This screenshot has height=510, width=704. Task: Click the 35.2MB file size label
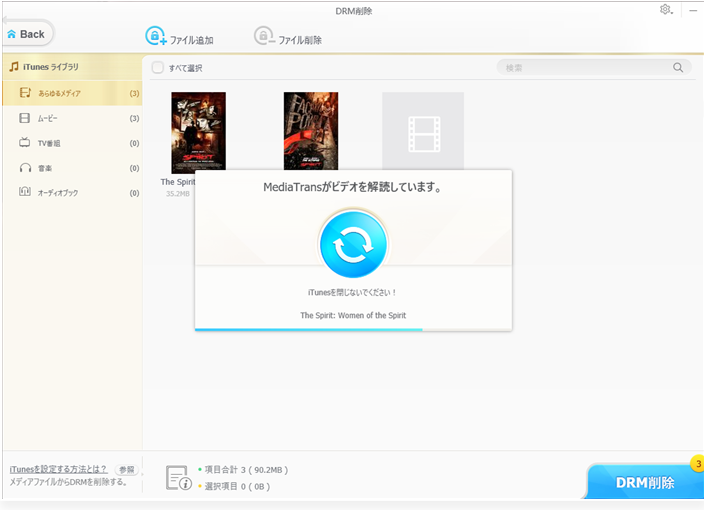tap(178, 193)
